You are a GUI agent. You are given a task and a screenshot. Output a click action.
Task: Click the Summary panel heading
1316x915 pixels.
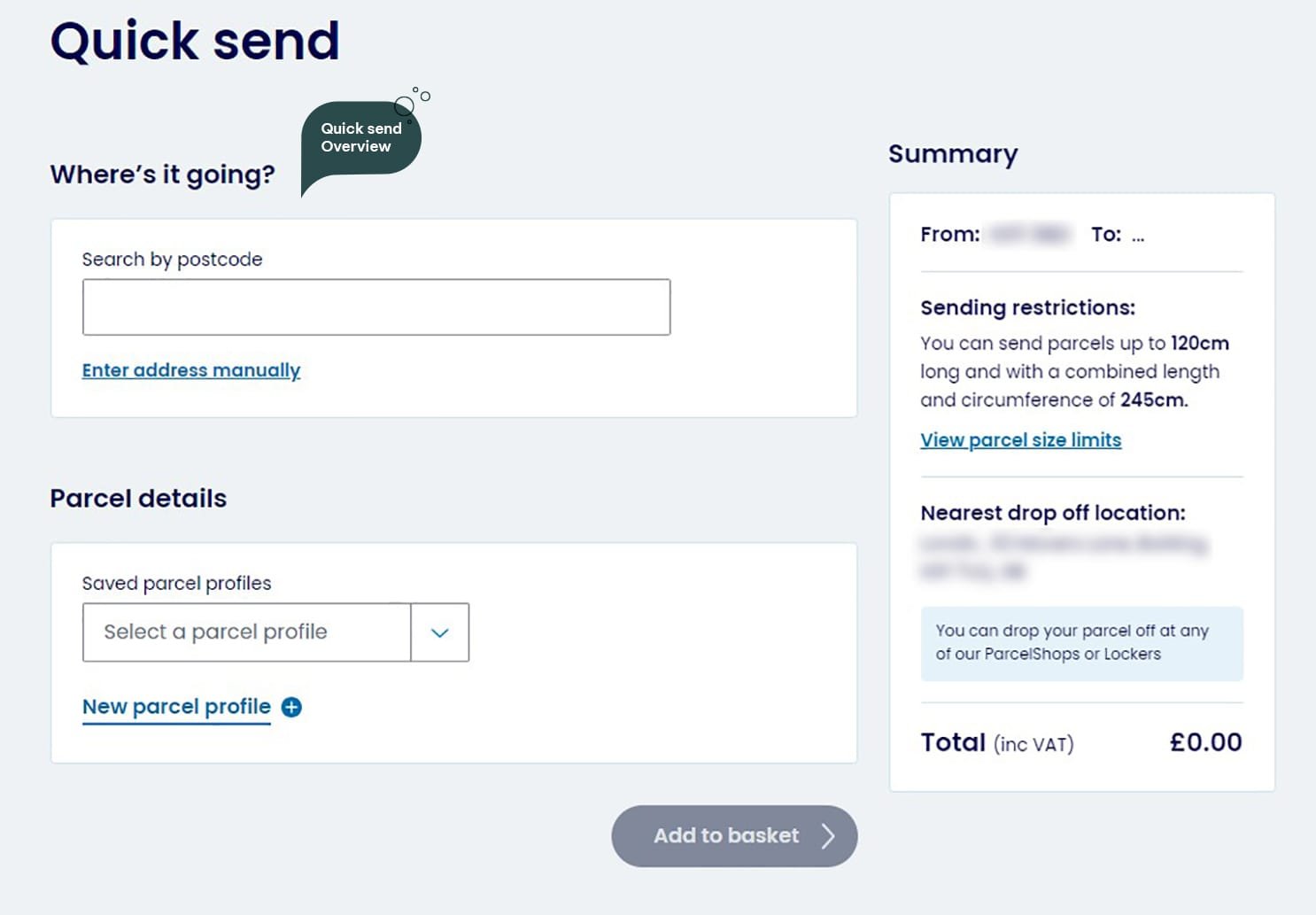click(953, 154)
